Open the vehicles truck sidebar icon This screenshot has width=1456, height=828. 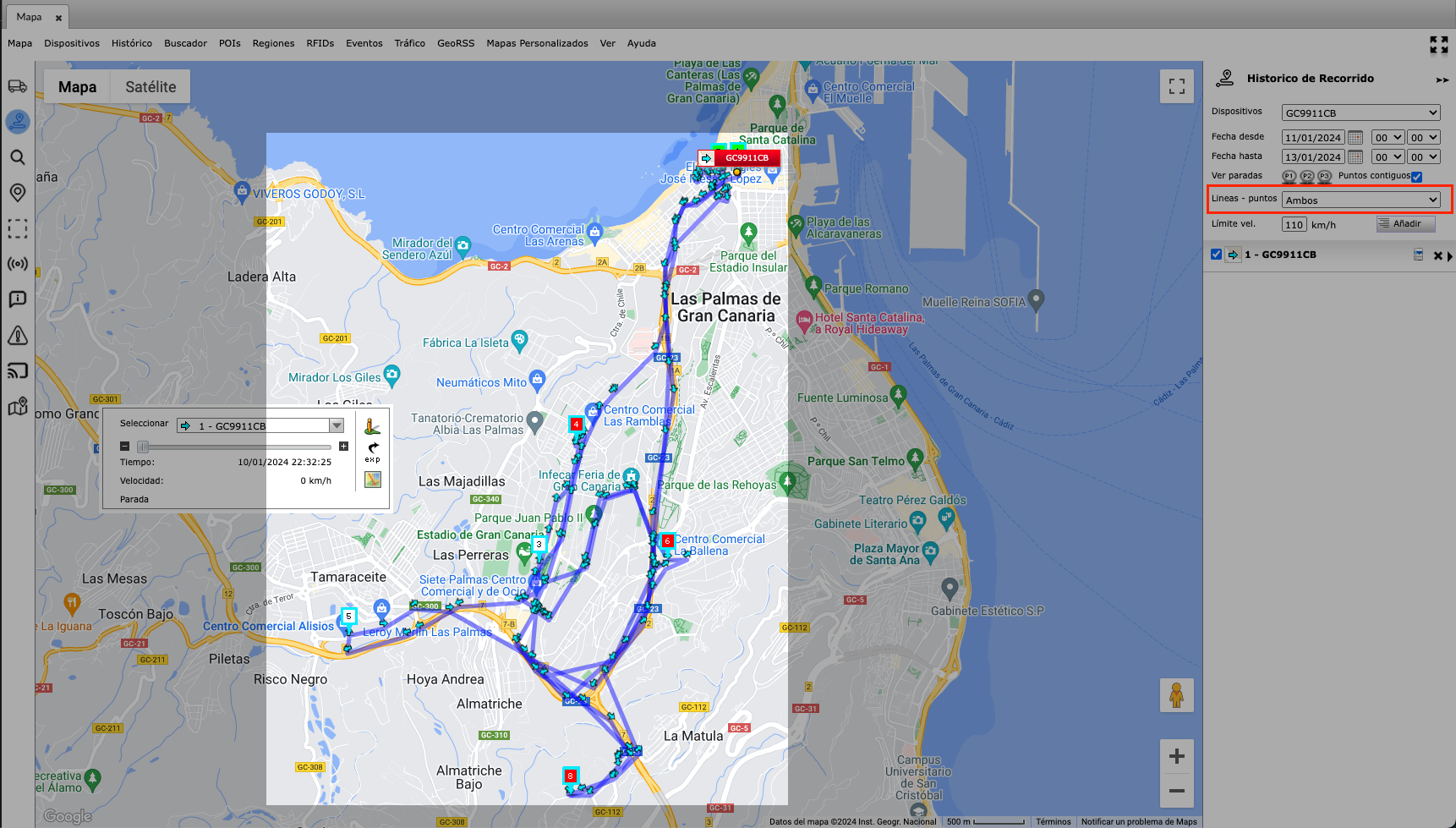(x=18, y=86)
